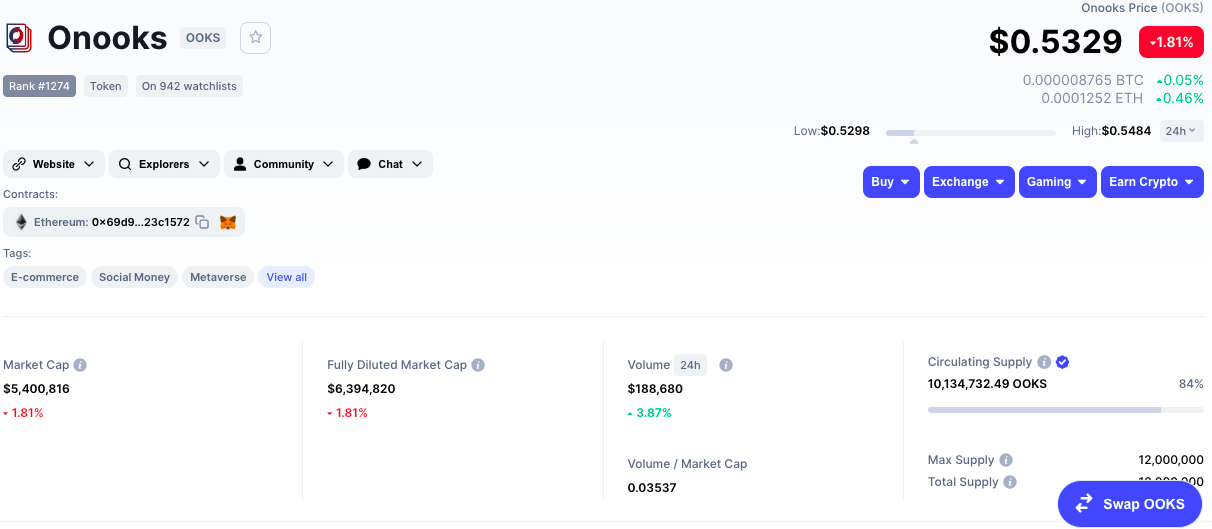Open Fully Diluted Market Cap info icon
Viewport: 1212px width, 529px height.
tap(478, 365)
